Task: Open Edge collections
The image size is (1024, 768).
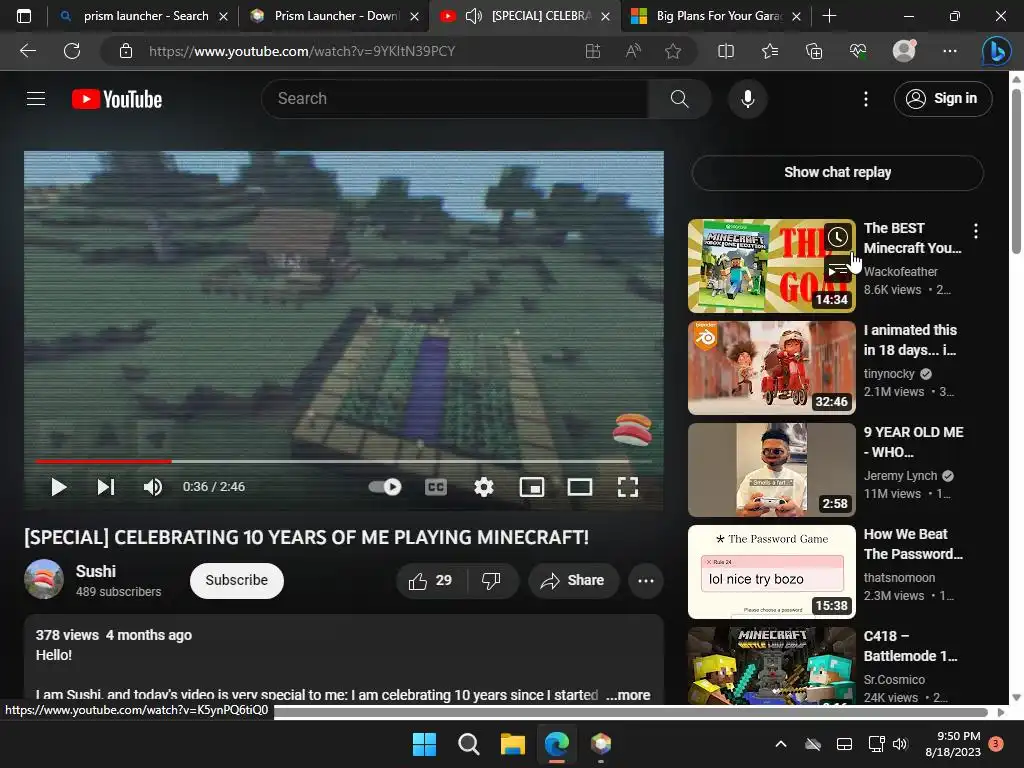Action: click(x=814, y=51)
